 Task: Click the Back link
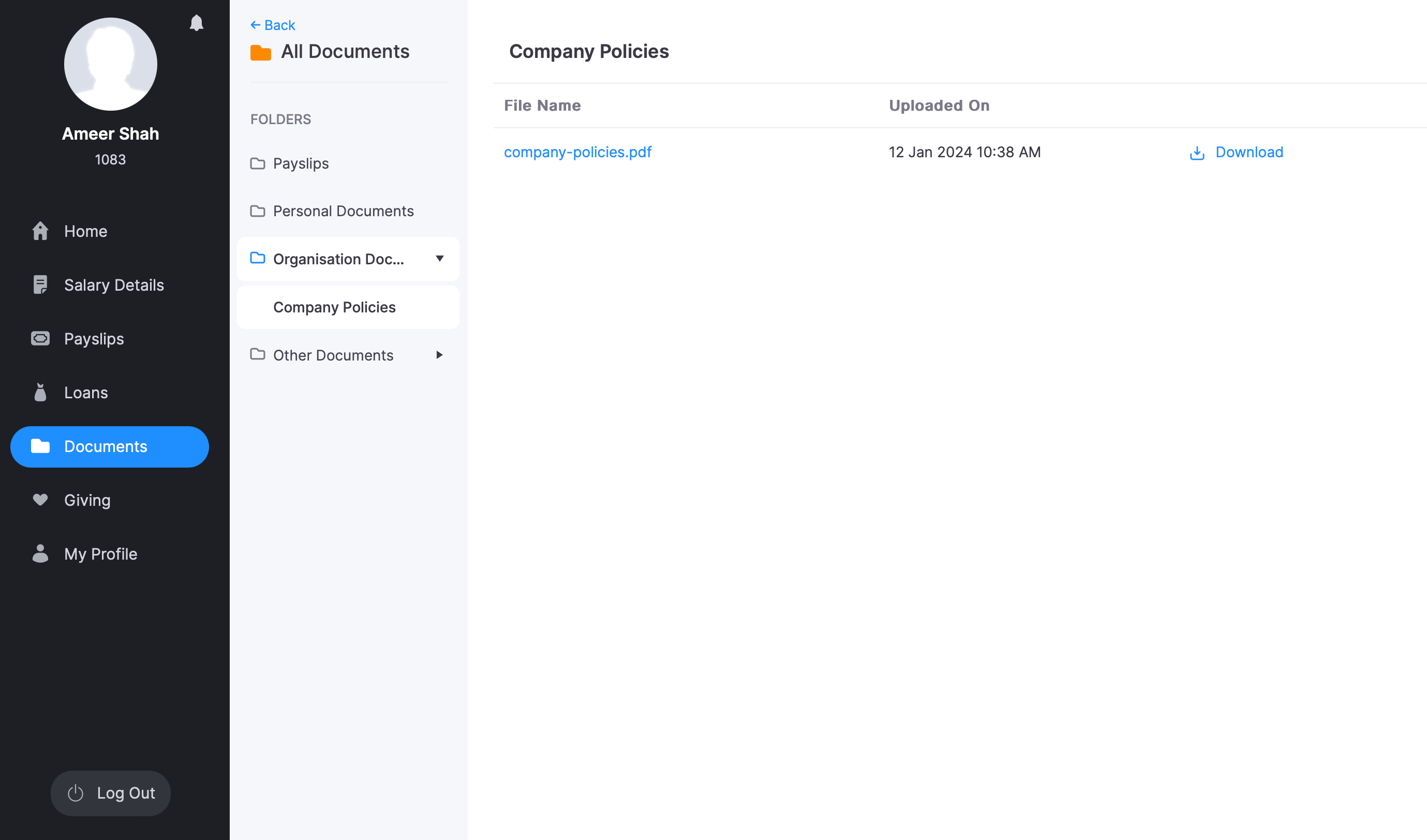pos(273,25)
